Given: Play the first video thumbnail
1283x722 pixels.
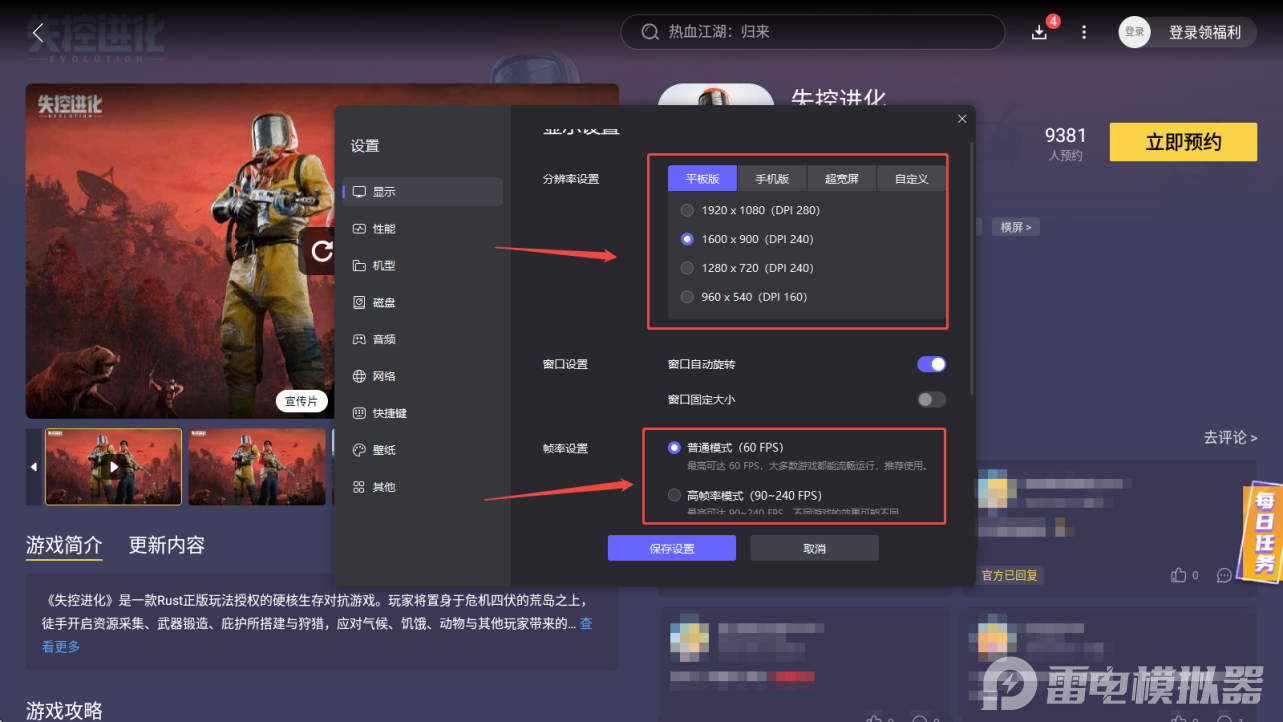Looking at the screenshot, I should (x=114, y=467).
